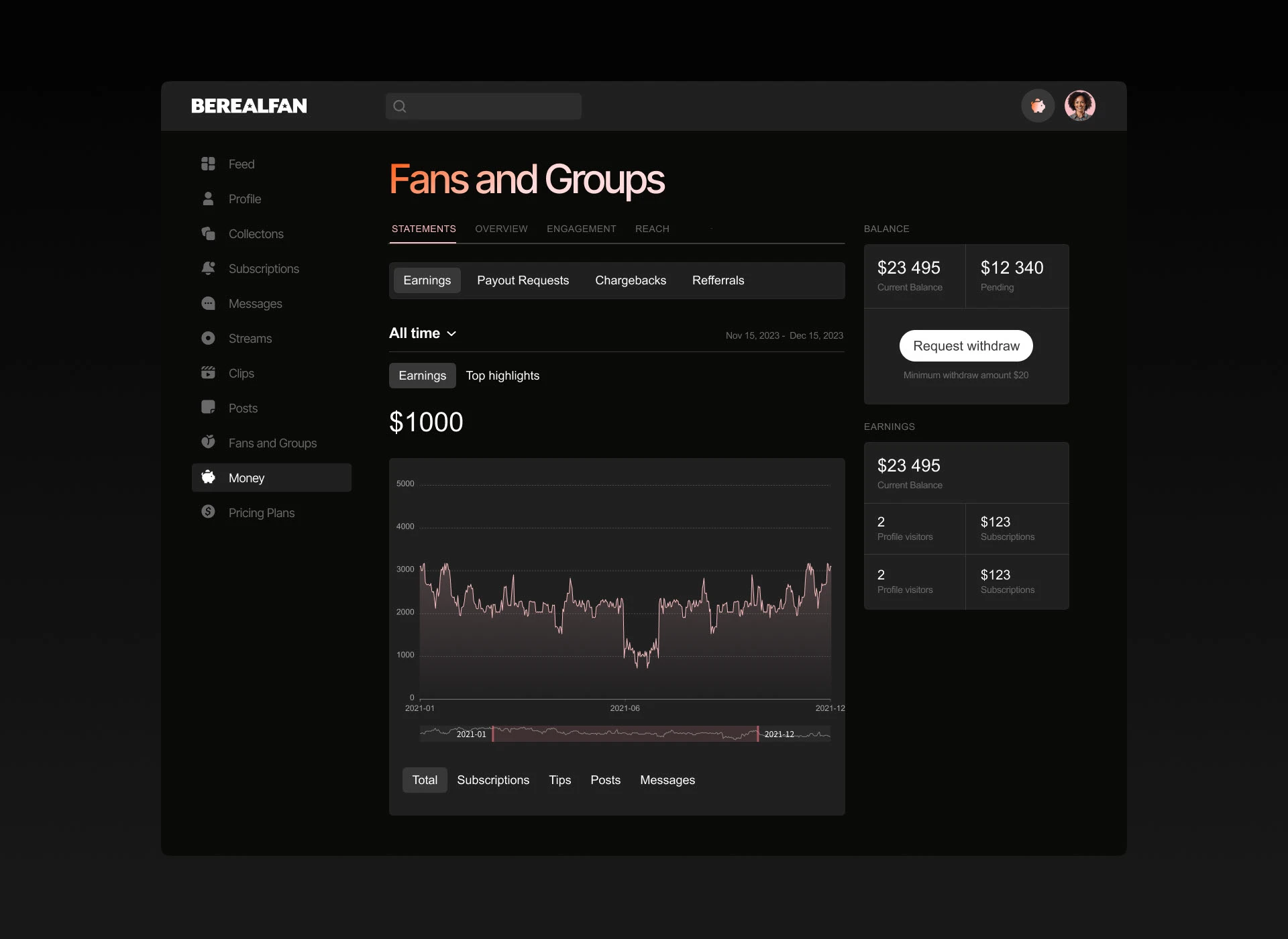Click the piggy bank icon in top bar

(1037, 105)
